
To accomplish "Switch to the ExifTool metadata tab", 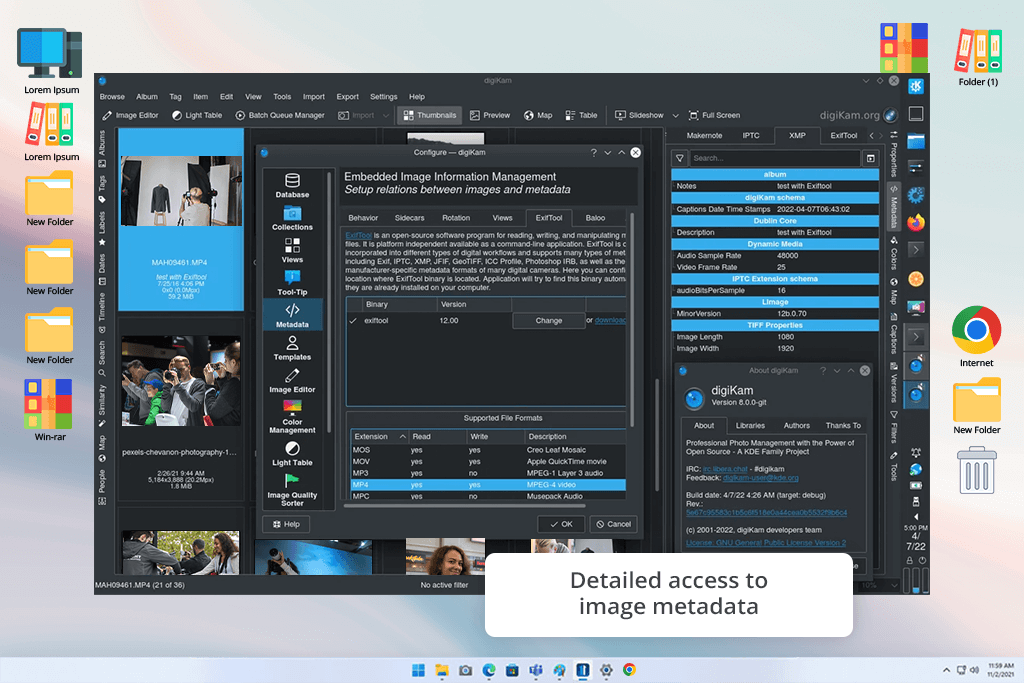I will (844, 136).
